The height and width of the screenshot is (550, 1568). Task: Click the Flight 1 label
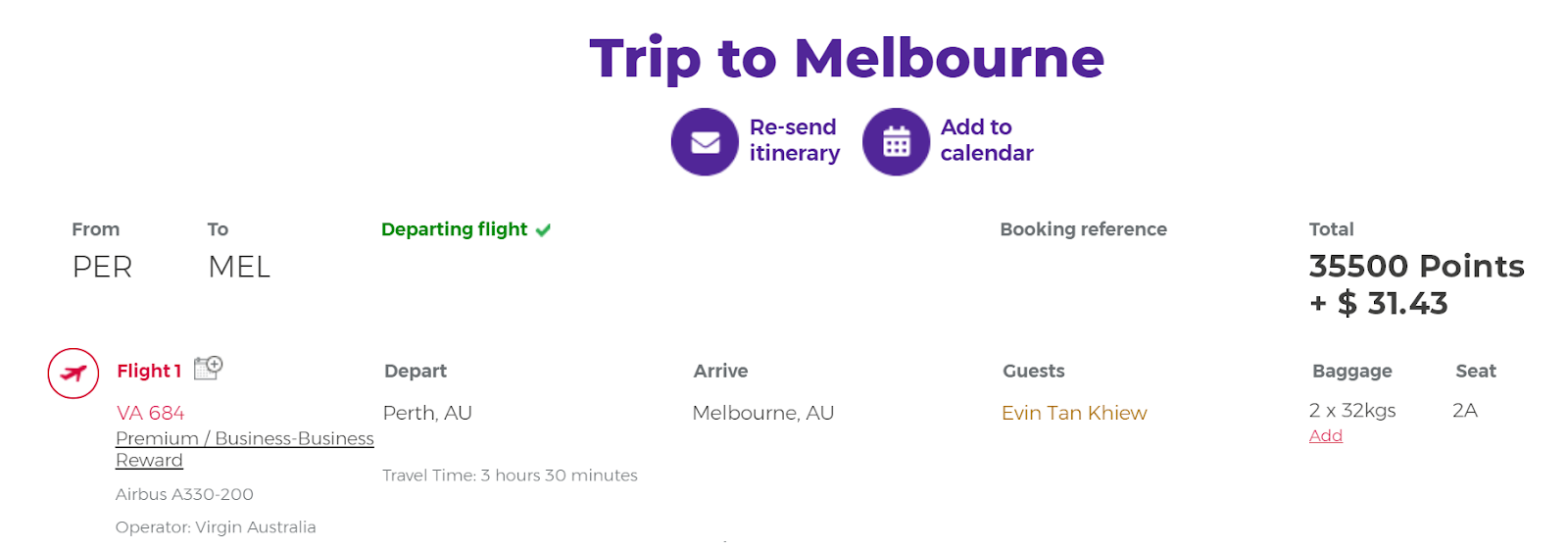click(149, 371)
